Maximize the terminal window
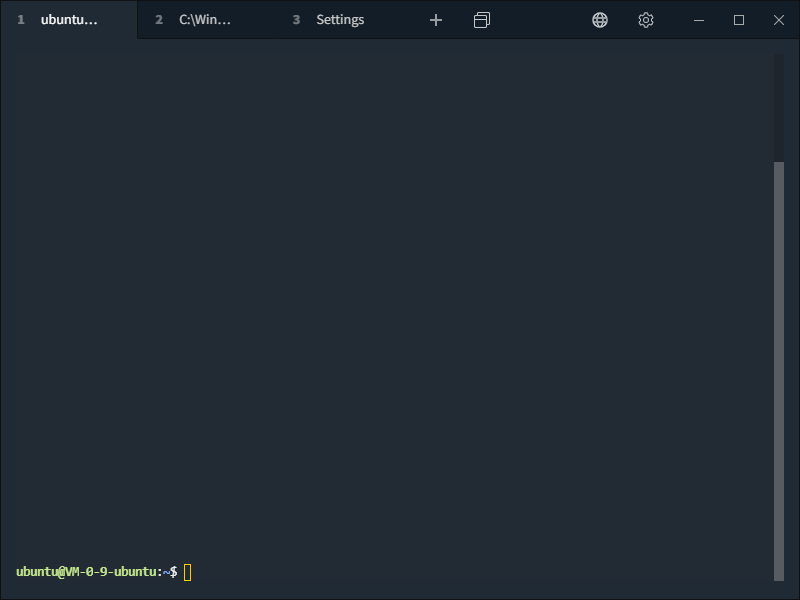 739,20
